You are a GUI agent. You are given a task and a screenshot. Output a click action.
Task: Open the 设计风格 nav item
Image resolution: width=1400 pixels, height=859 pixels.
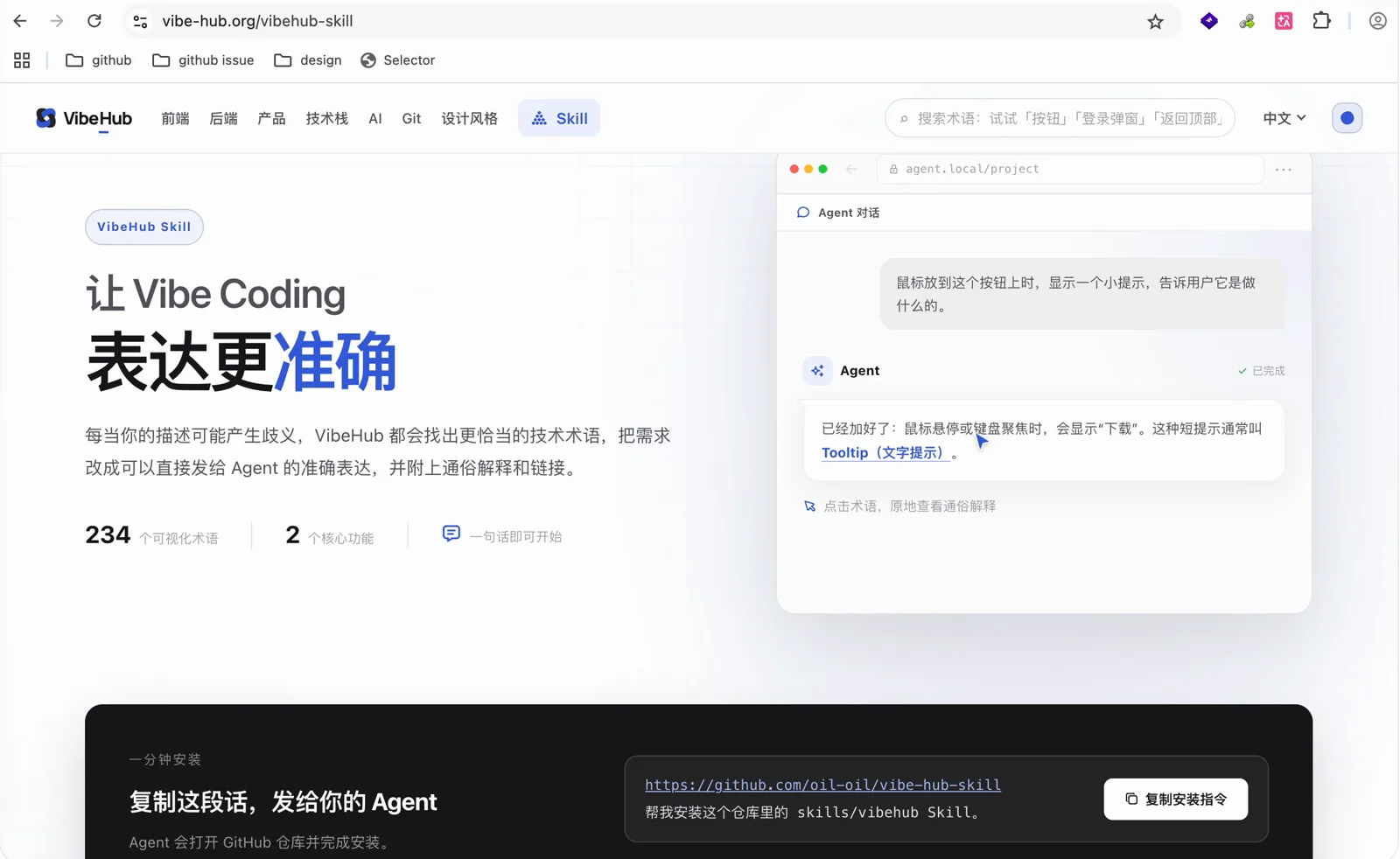coord(469,119)
